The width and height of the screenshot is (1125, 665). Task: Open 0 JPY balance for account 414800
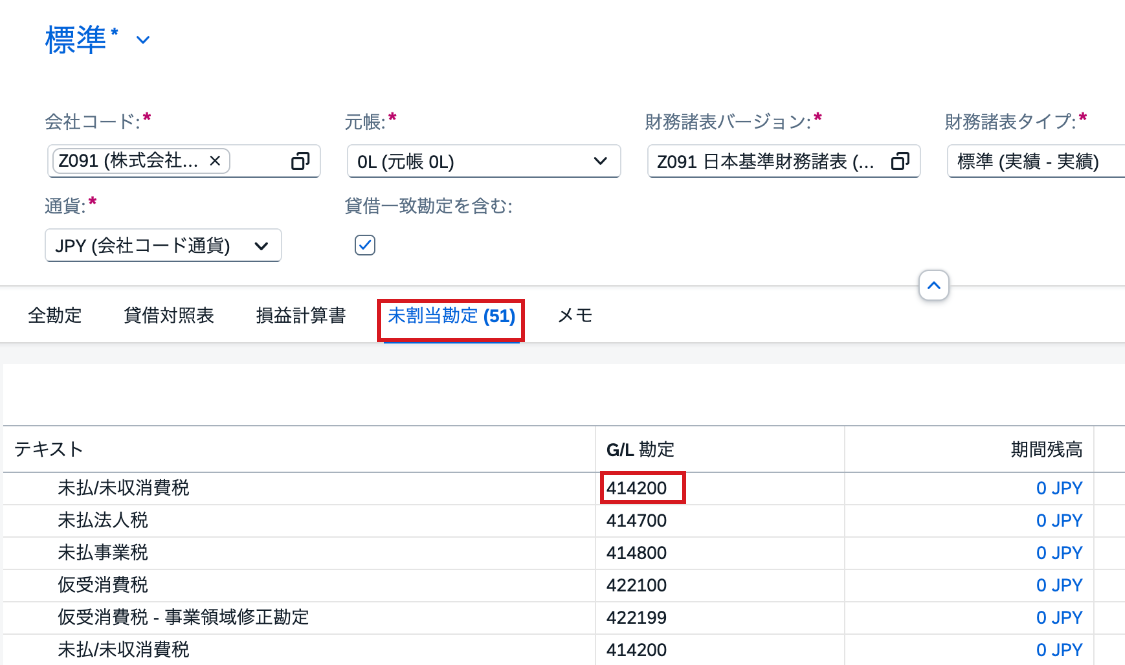pos(1059,553)
